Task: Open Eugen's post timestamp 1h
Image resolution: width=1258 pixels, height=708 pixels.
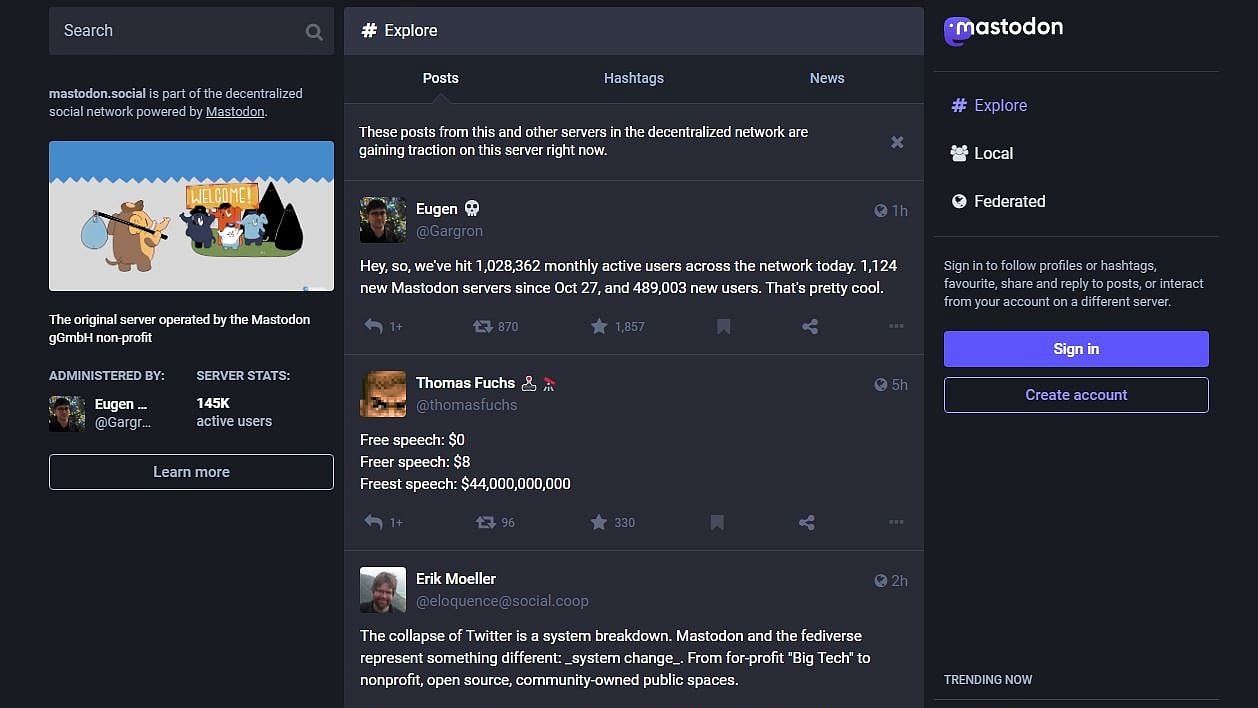Action: (x=891, y=211)
